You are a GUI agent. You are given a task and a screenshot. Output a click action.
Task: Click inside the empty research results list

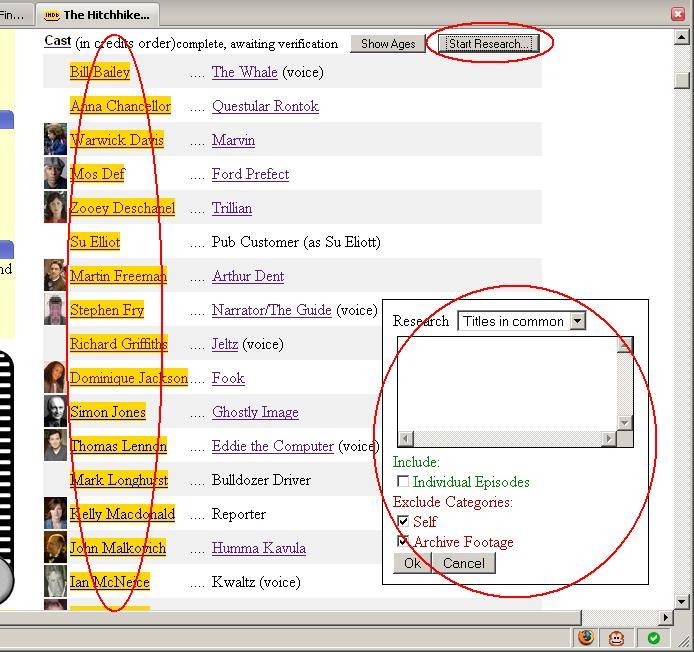pos(507,384)
